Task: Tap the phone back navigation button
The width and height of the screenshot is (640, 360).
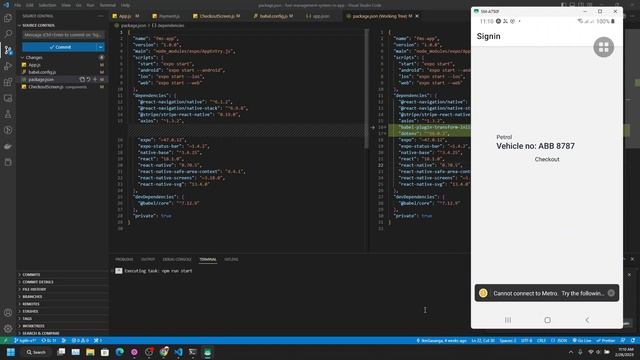Action: point(587,320)
